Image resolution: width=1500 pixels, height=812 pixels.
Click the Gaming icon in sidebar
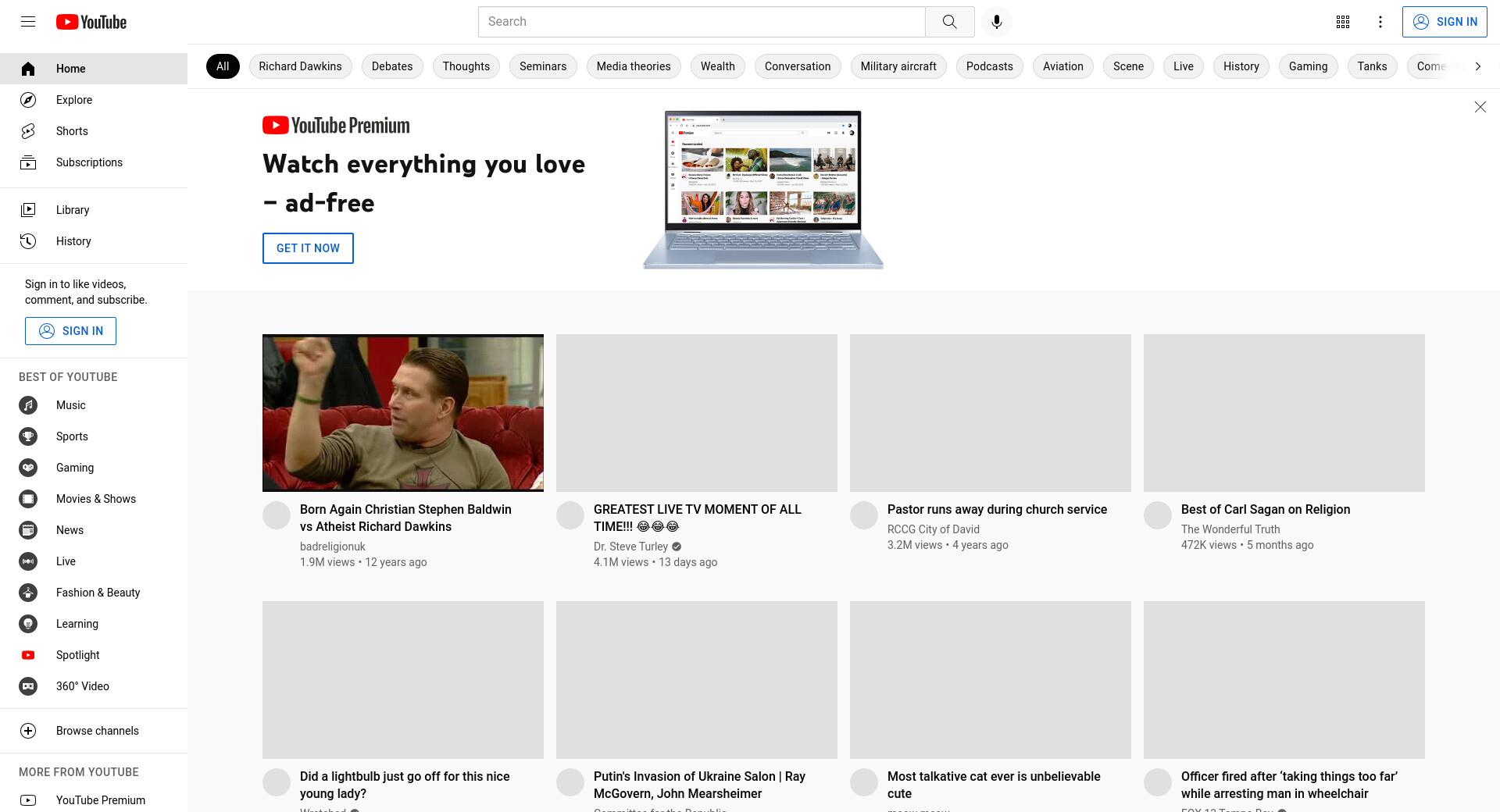[x=28, y=468]
